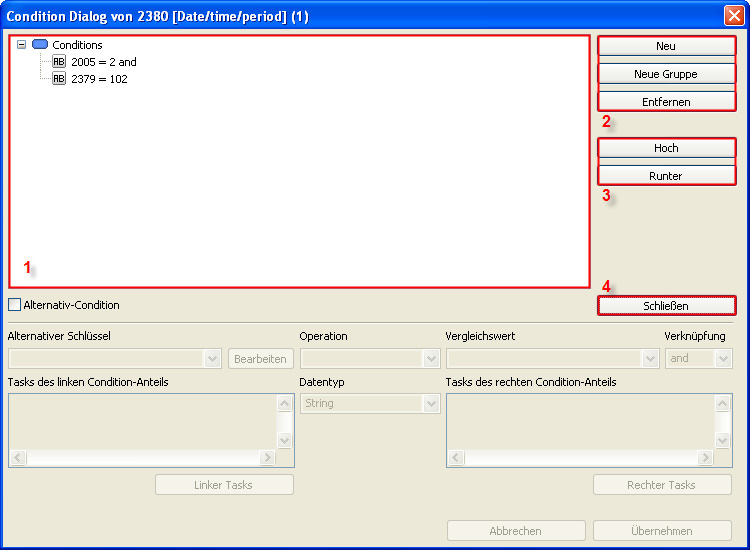
Task: Enable the Alternativ-Condition checkbox
Action: (x=14, y=305)
